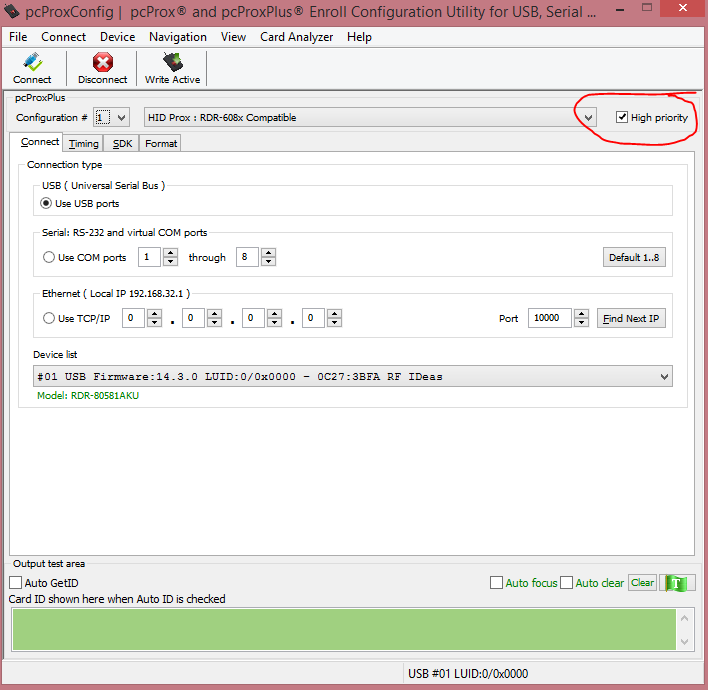This screenshot has width=708, height=690.
Task: Click the green T icon button
Action: coord(676,583)
